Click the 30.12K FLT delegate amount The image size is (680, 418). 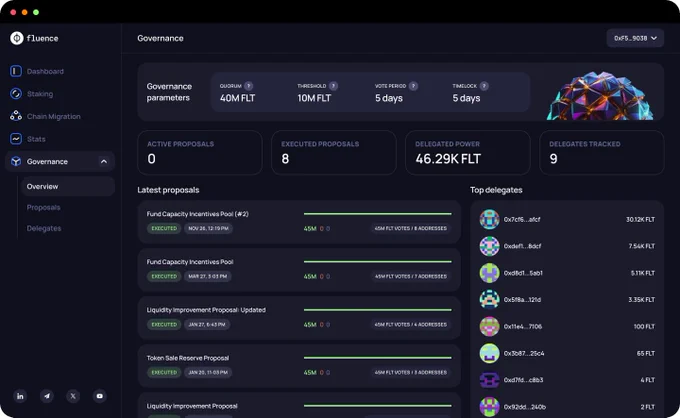coord(640,219)
